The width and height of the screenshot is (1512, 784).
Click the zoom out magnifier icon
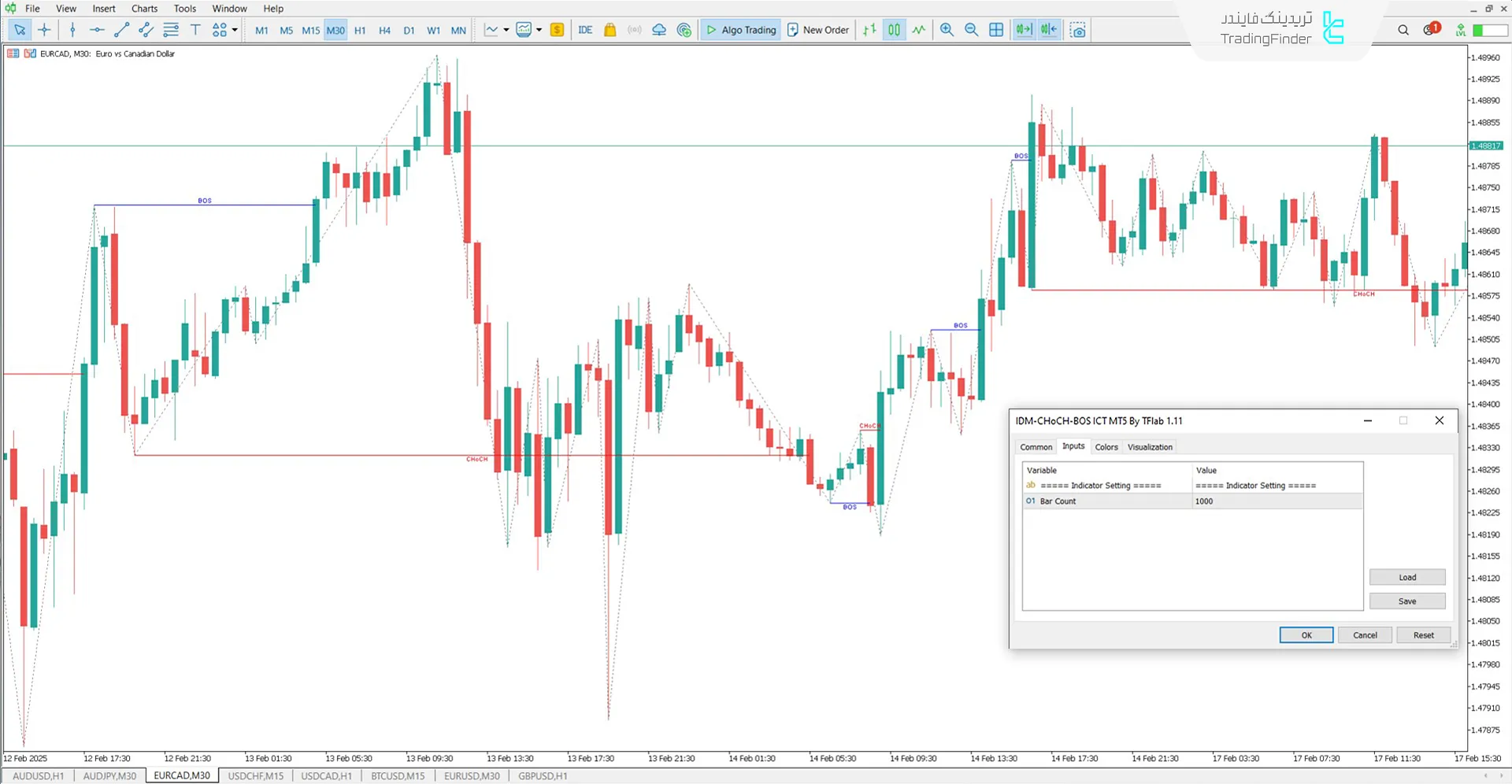(x=971, y=30)
